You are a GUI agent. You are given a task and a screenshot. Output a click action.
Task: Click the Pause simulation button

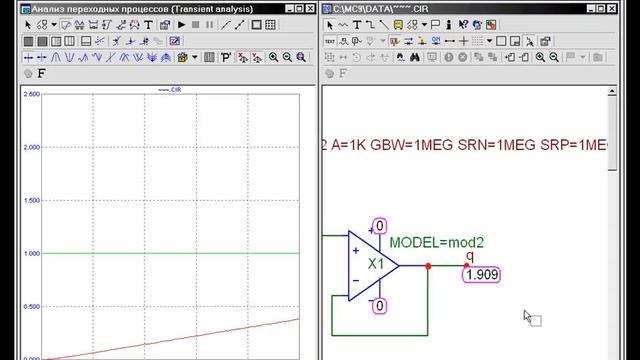(209, 25)
